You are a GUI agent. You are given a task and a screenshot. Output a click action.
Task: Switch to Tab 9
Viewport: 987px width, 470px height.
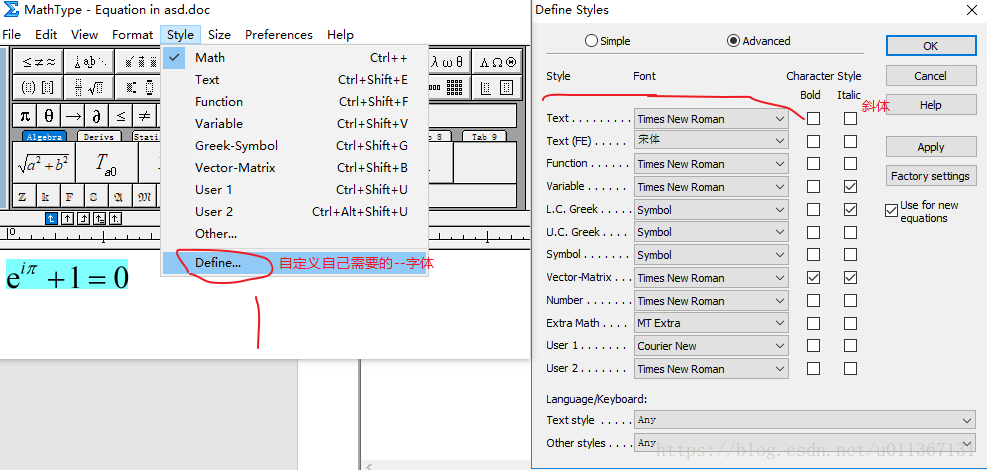pos(484,137)
